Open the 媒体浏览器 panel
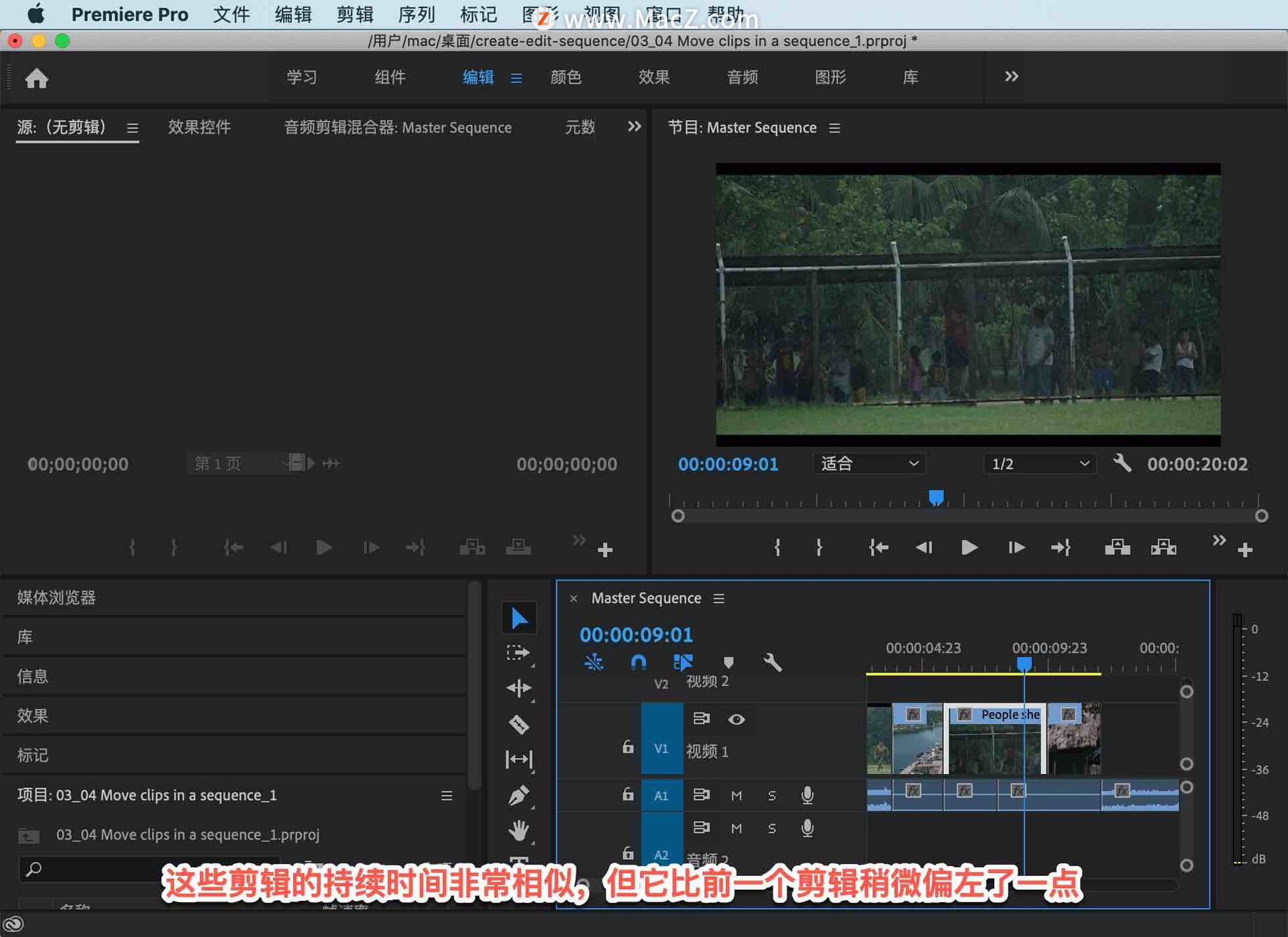The height and width of the screenshot is (937, 1288). (x=56, y=598)
